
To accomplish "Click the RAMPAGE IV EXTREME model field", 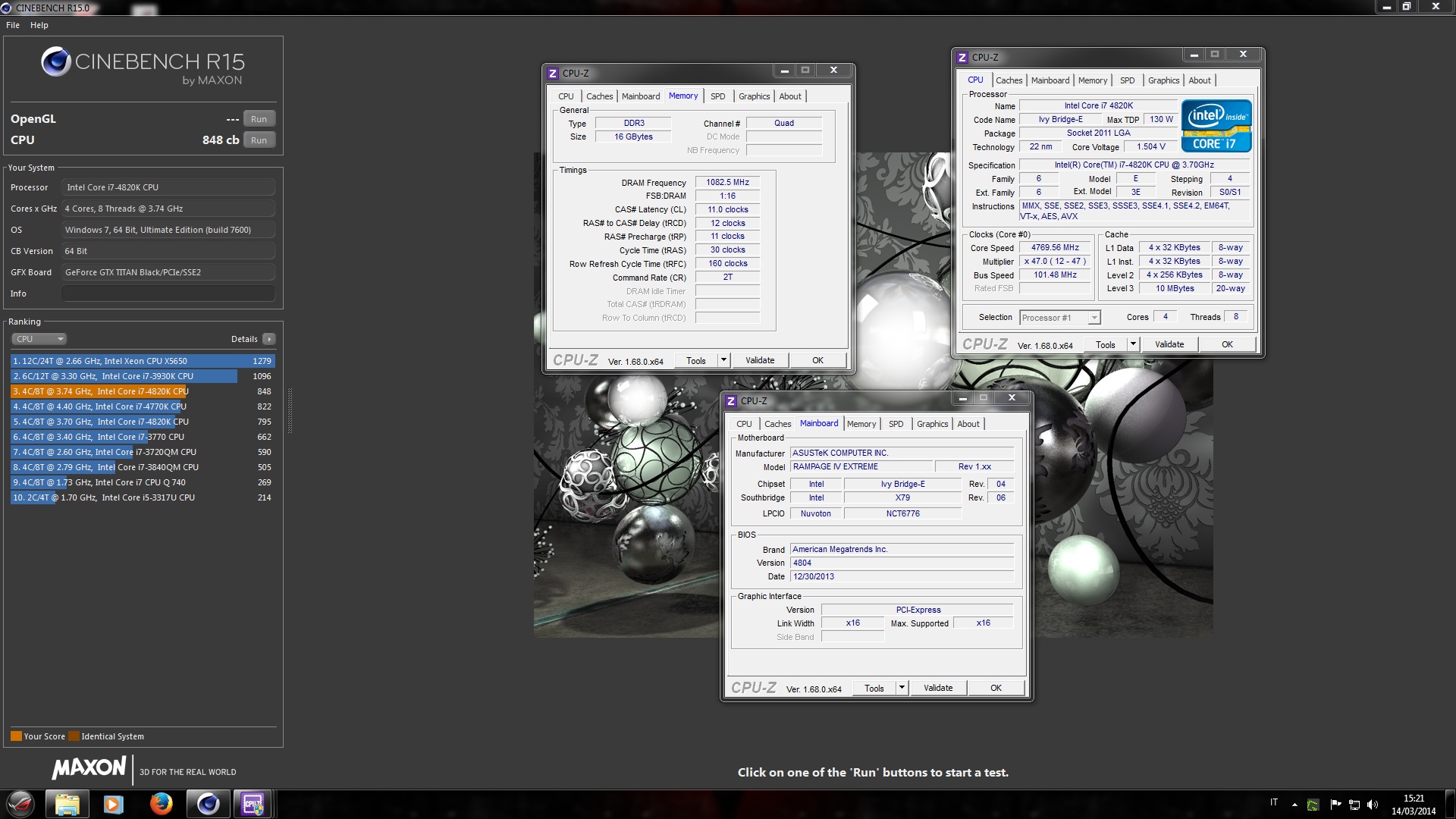I will pos(860,467).
